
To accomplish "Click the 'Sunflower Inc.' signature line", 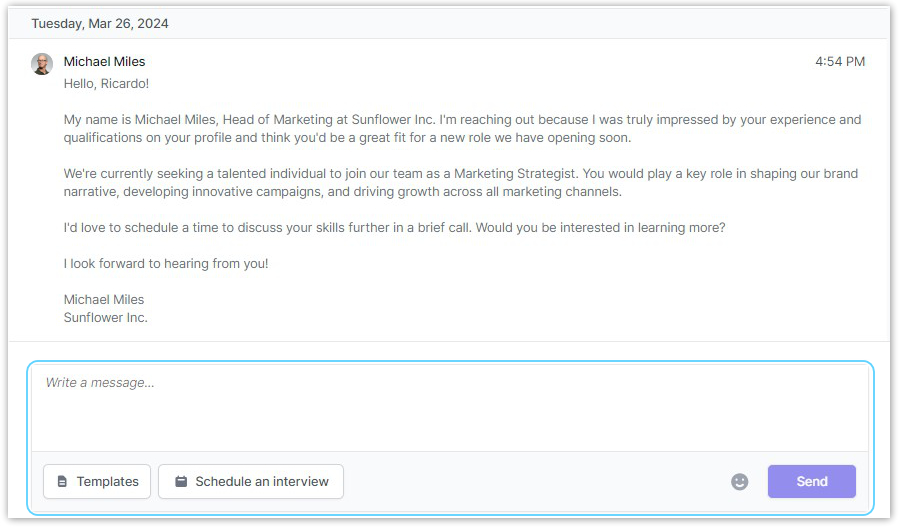I will (105, 318).
